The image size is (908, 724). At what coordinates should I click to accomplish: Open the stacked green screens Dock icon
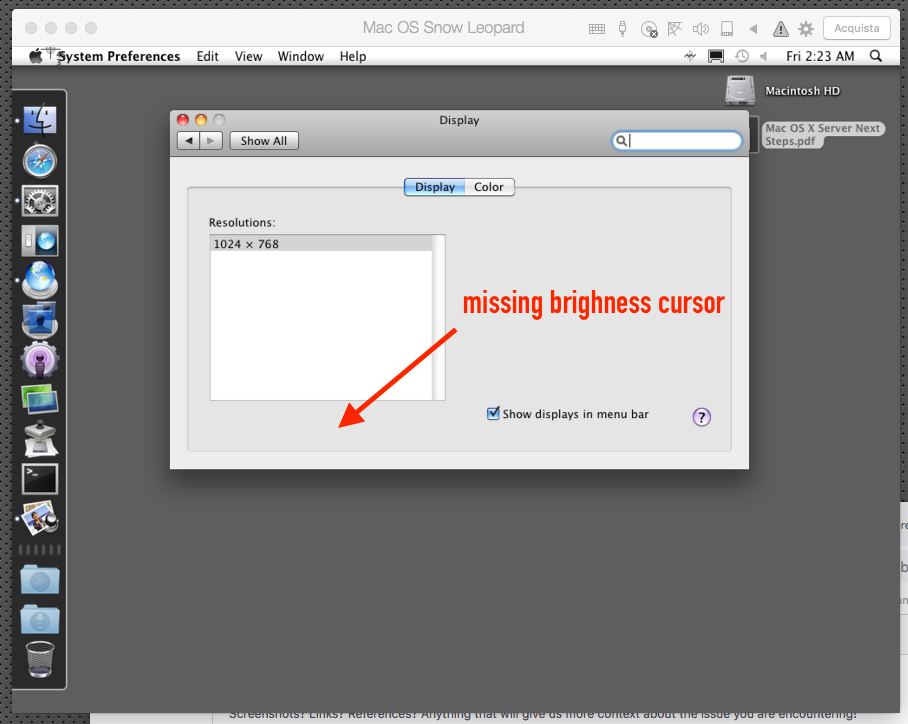click(x=39, y=400)
